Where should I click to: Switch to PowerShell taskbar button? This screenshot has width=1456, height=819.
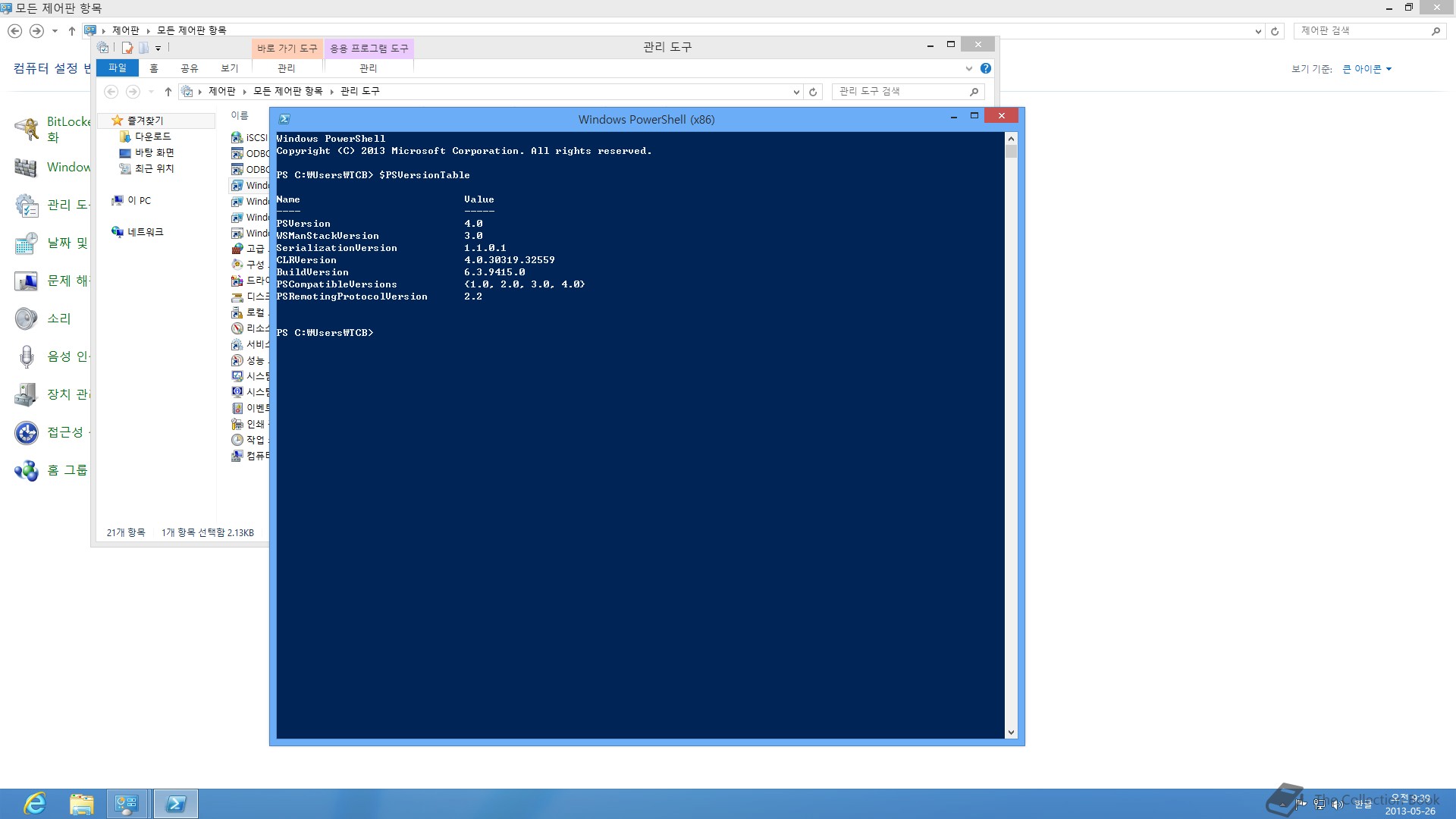coord(176,804)
